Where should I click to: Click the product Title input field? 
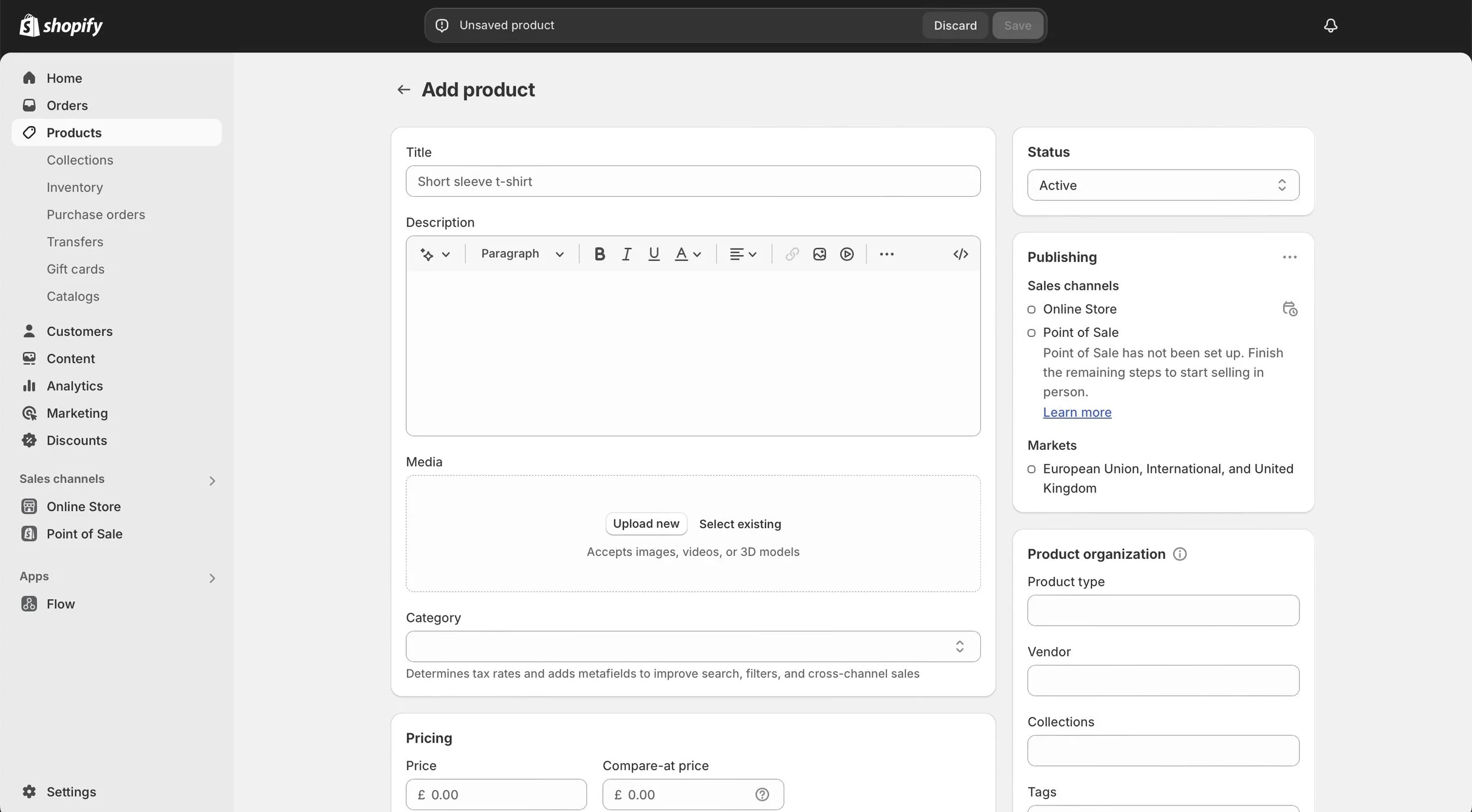click(x=693, y=181)
